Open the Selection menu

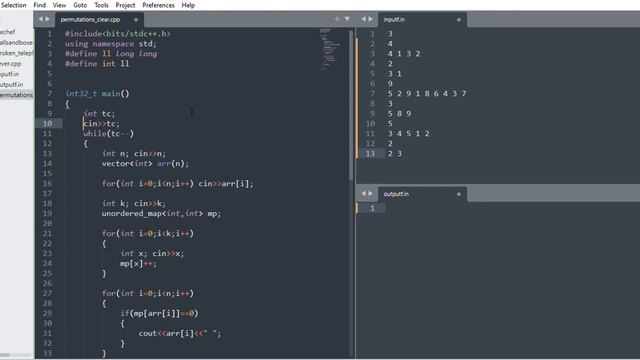click(x=13, y=5)
